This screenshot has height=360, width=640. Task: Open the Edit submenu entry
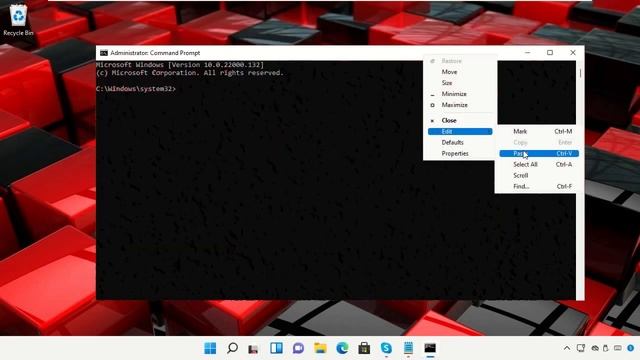(x=460, y=131)
